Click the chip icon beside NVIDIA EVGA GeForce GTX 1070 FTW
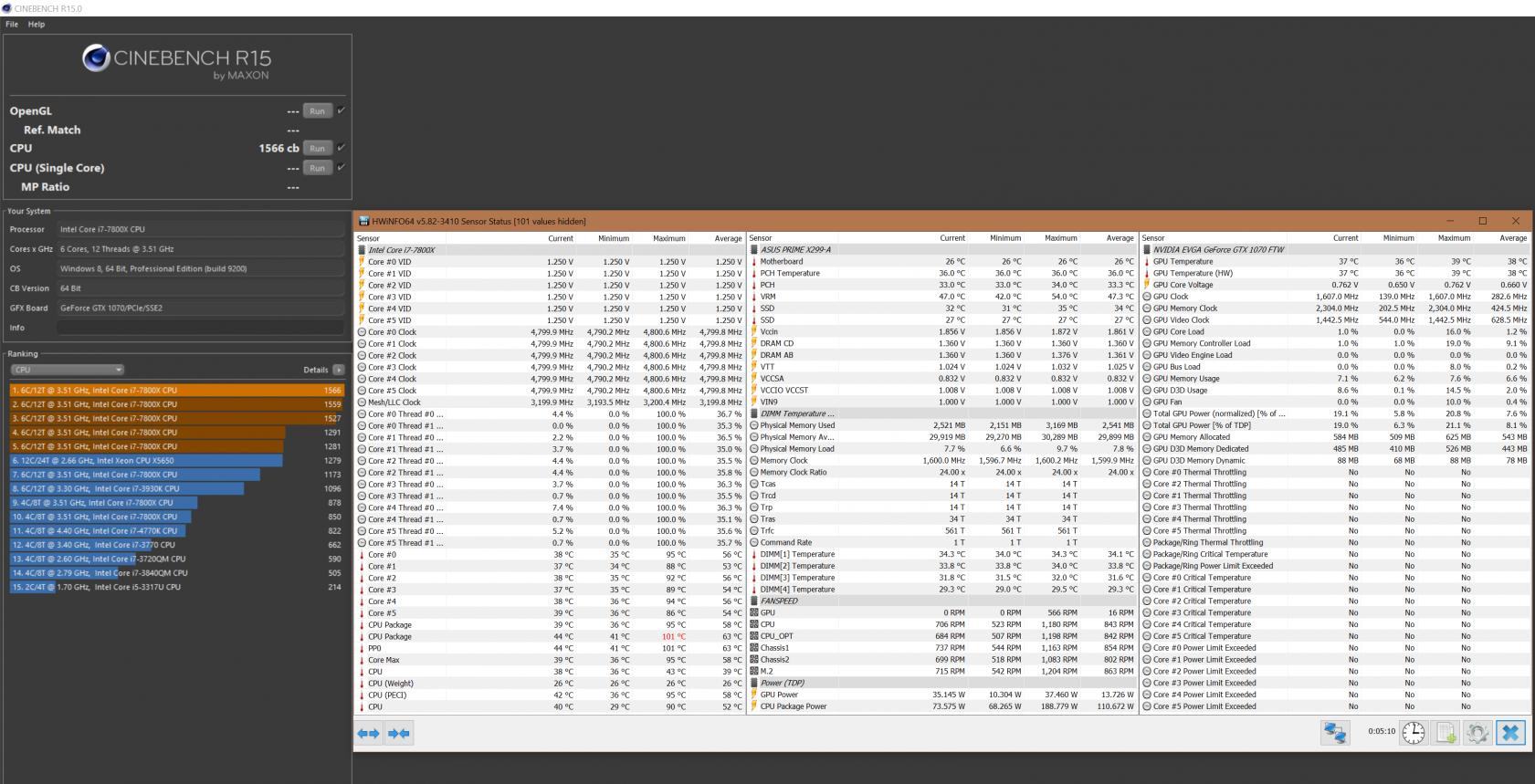Screen dimensions: 1535x784 (x=1147, y=250)
